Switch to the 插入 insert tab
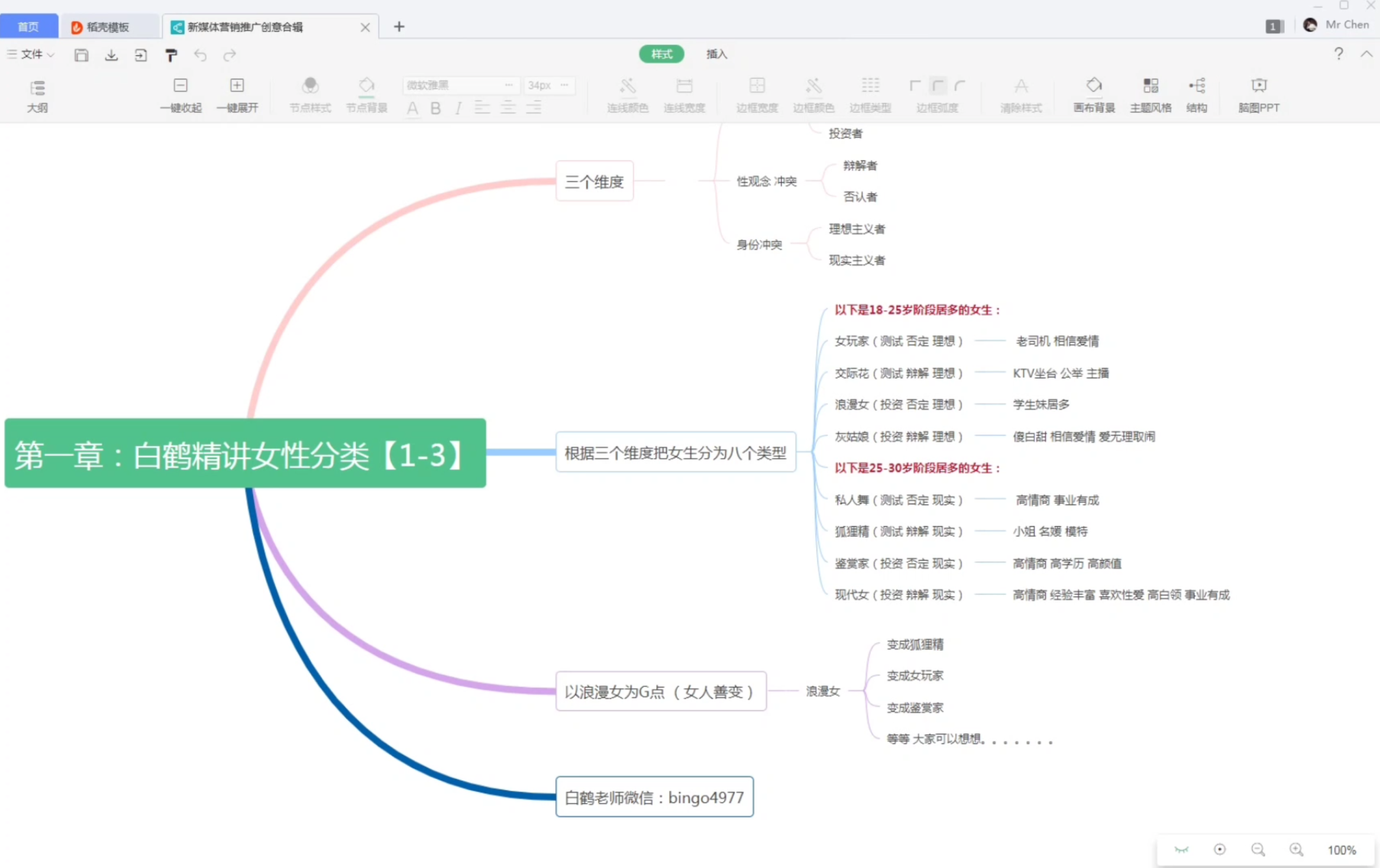This screenshot has height=868, width=1380. pyautogui.click(x=716, y=54)
